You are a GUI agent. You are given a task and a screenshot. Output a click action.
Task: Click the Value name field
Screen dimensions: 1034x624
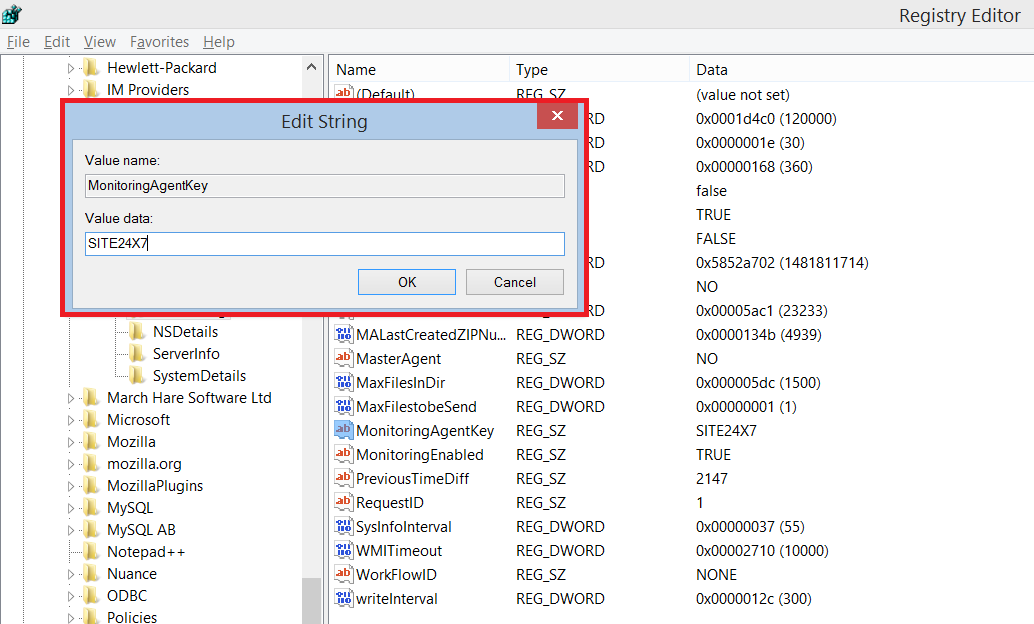(325, 185)
